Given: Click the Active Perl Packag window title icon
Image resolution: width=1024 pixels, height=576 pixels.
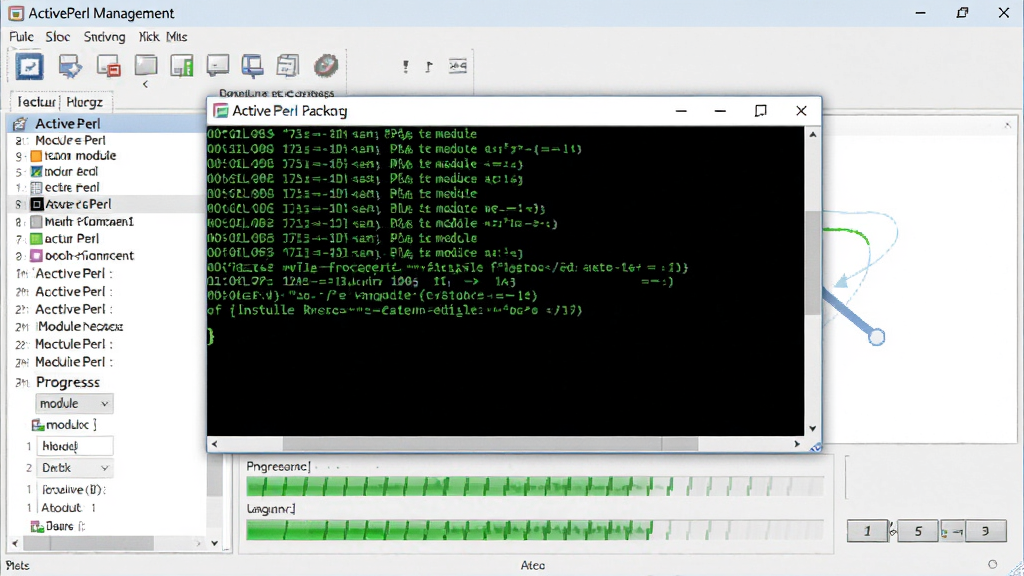Looking at the screenshot, I should coord(221,111).
